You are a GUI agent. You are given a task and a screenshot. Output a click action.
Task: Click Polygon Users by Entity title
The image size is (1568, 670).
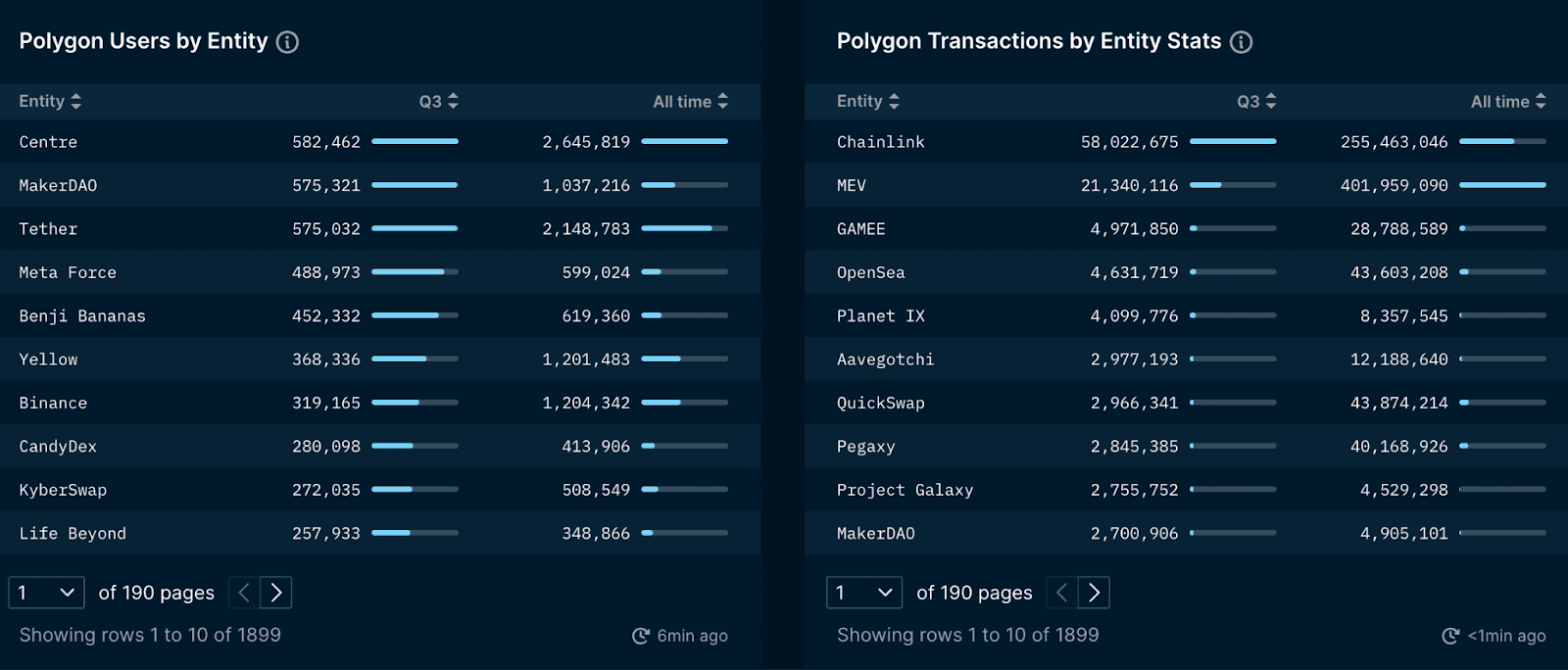(x=143, y=41)
